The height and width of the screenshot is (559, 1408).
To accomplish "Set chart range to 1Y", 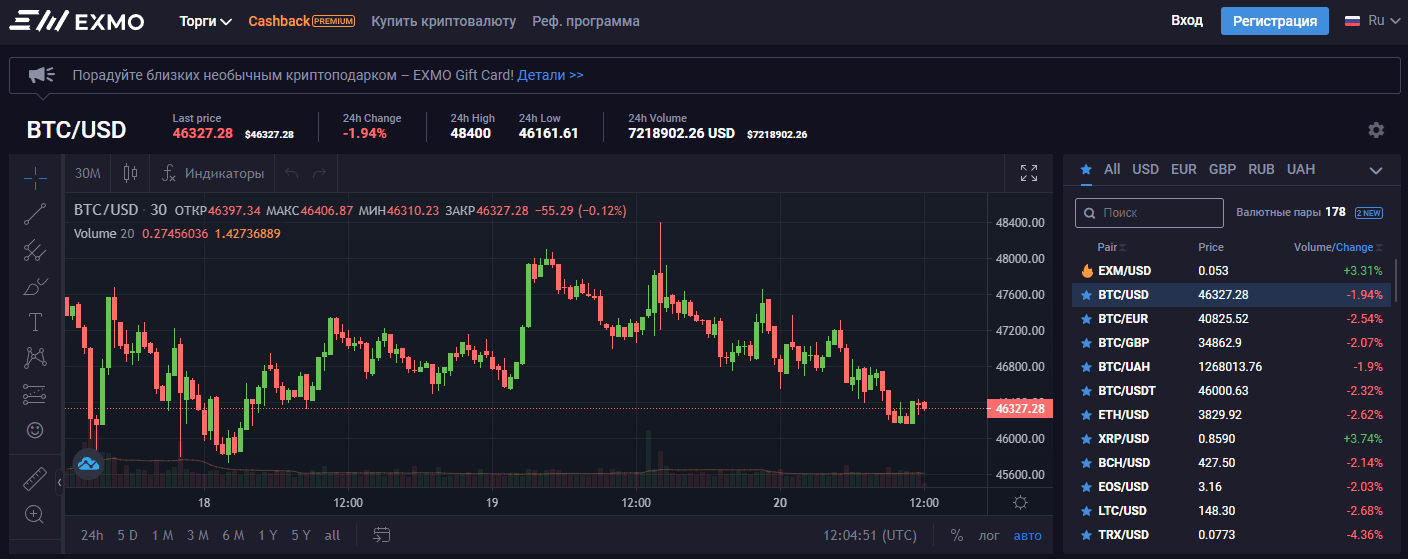I will coord(268,535).
